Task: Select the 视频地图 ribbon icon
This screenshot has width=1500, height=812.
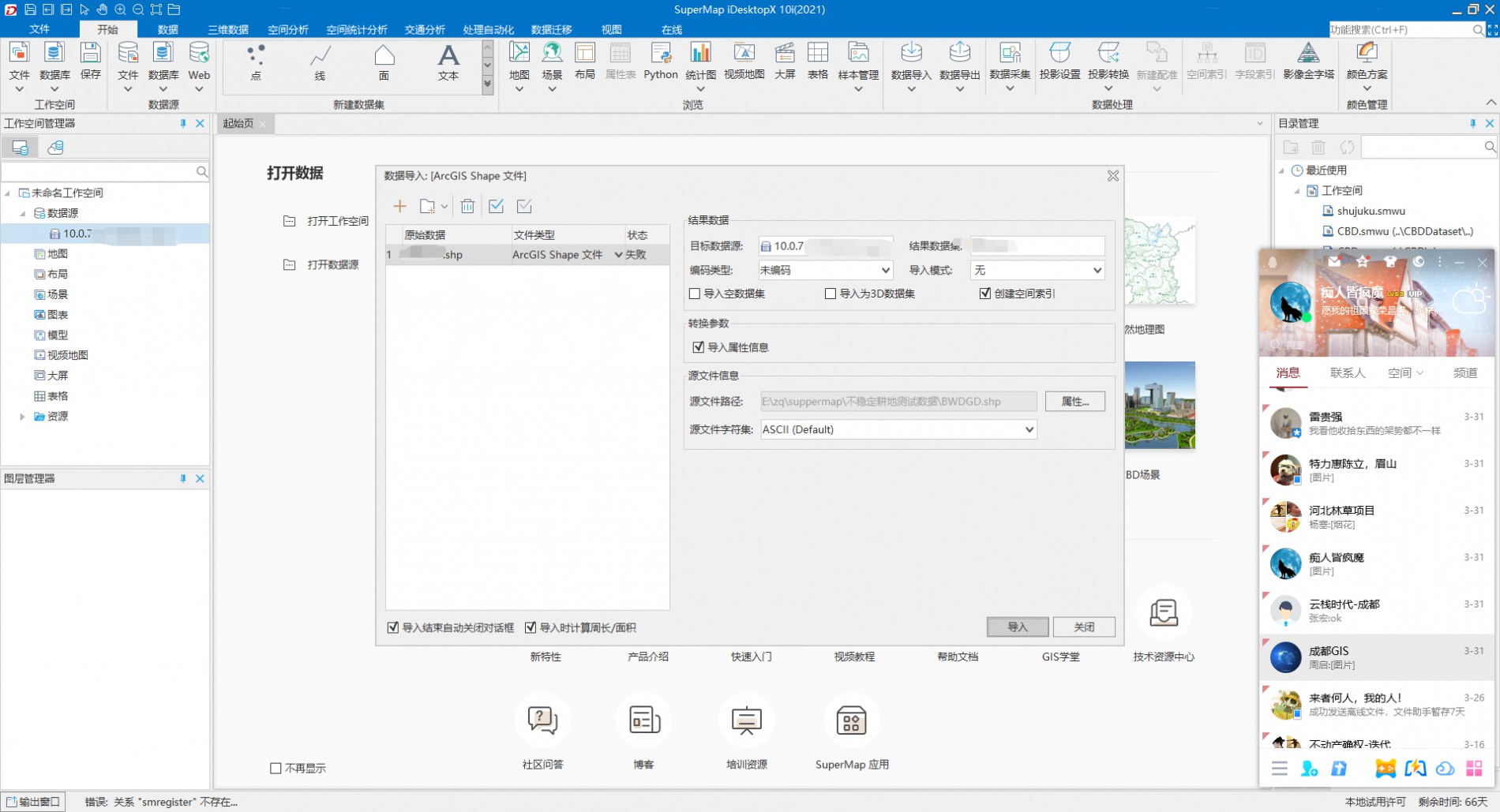Action: coord(744,61)
